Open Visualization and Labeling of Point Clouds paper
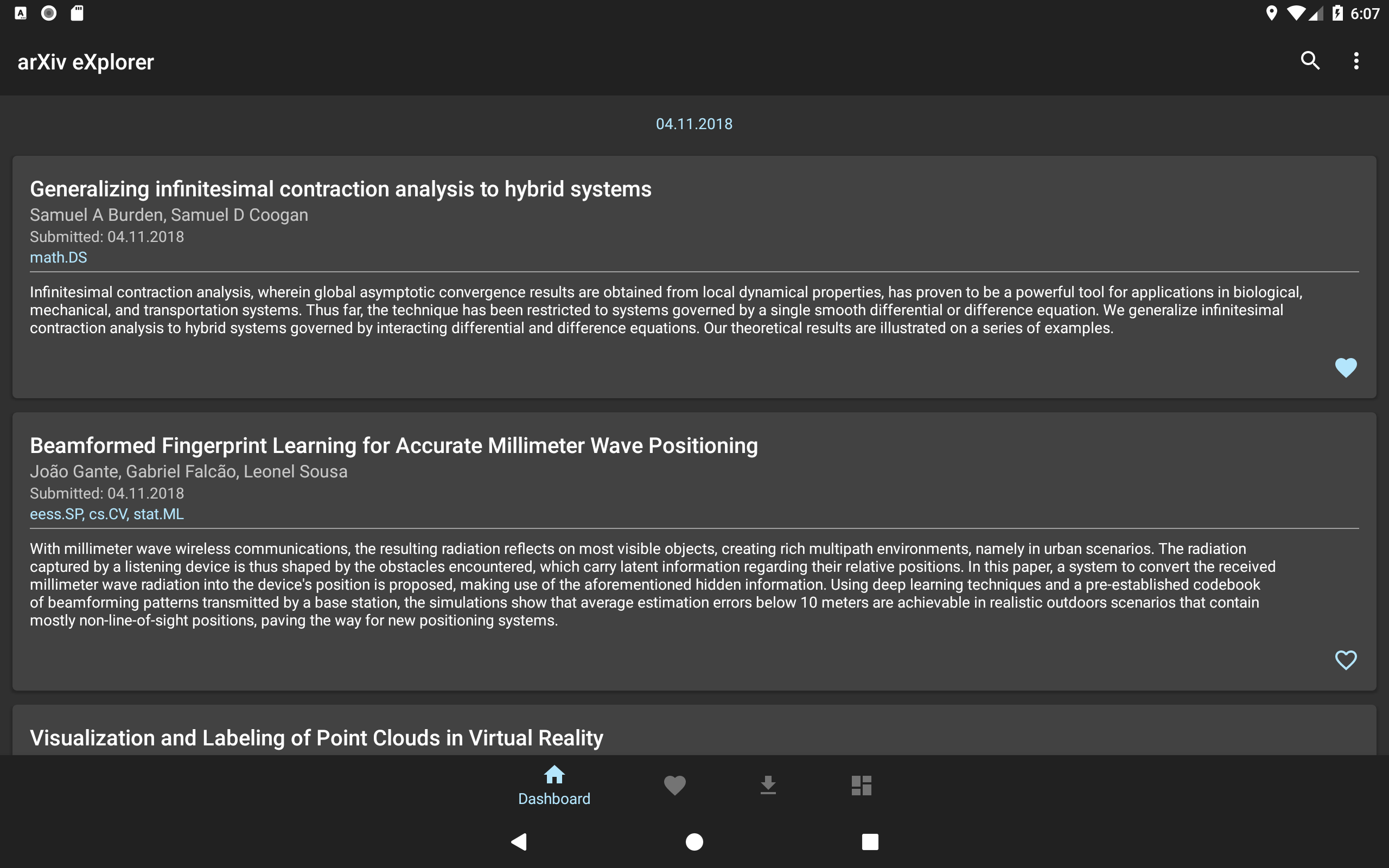 [x=316, y=738]
